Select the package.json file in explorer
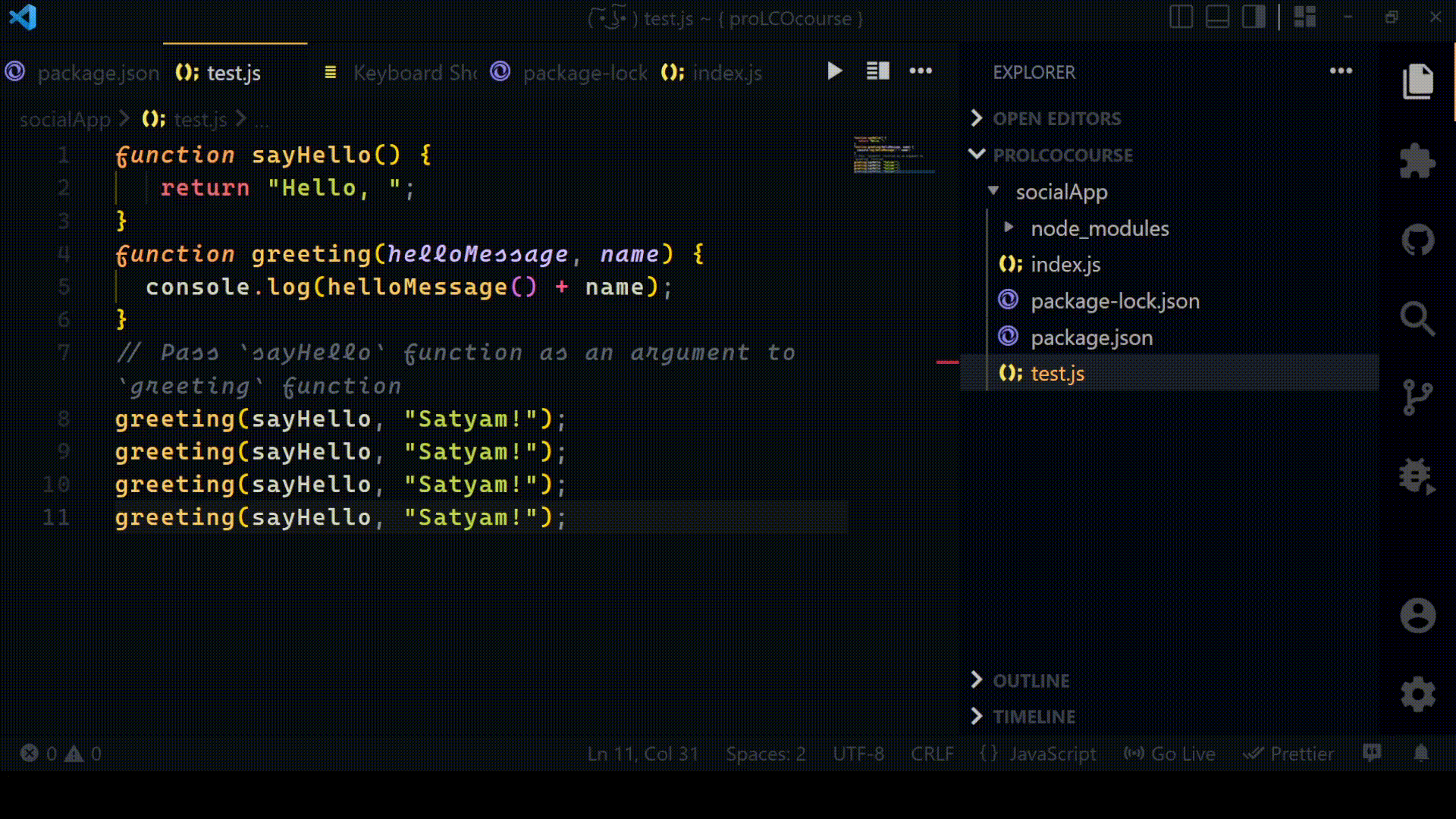Image resolution: width=1456 pixels, height=819 pixels. pos(1093,337)
